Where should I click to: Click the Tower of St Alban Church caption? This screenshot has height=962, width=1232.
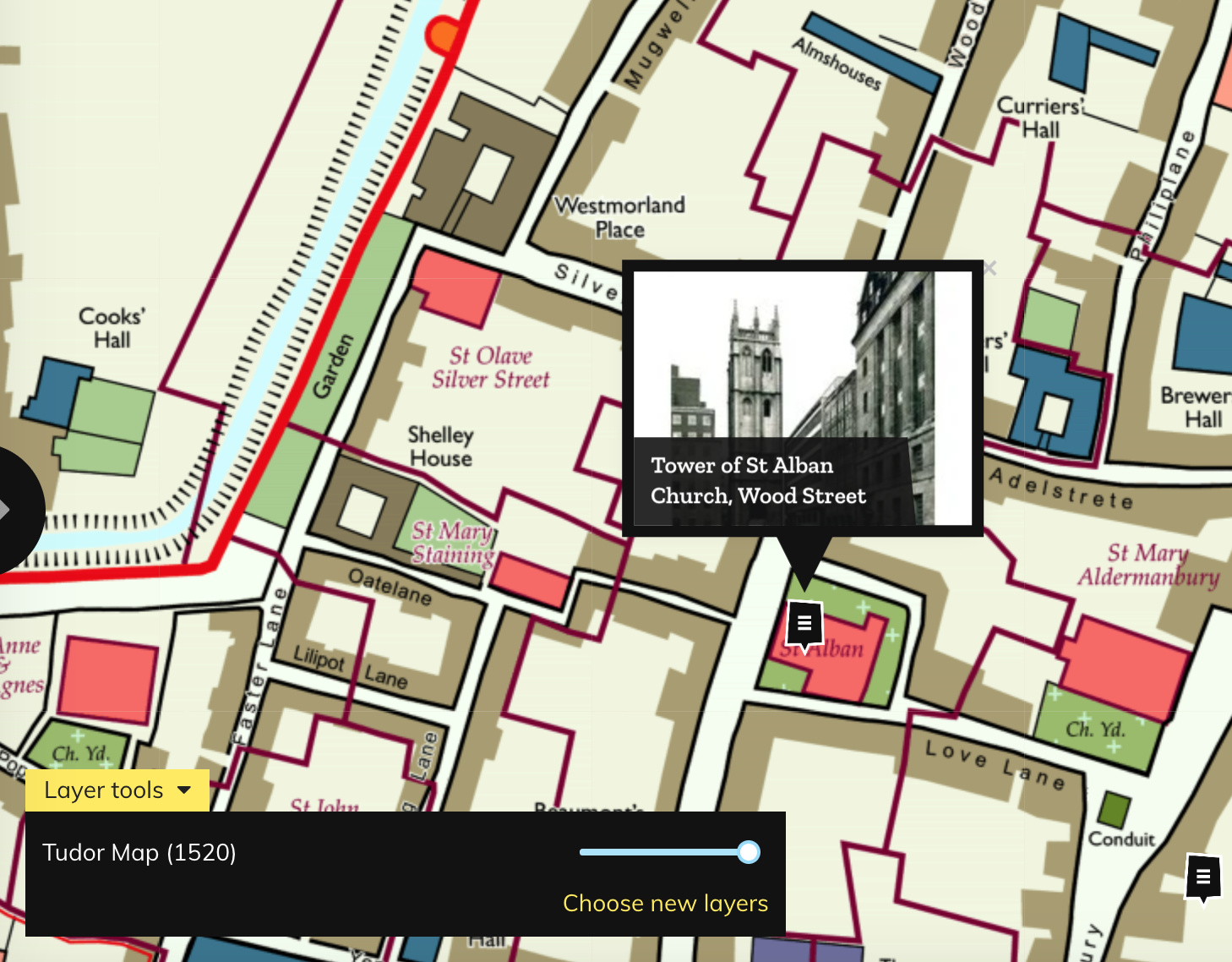click(x=758, y=481)
